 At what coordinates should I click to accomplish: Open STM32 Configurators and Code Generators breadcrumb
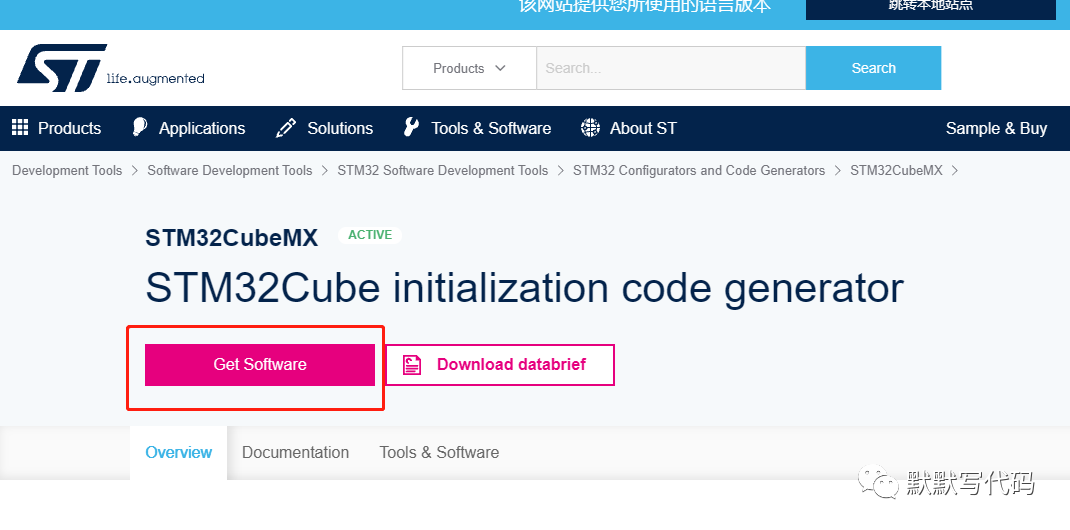699,171
